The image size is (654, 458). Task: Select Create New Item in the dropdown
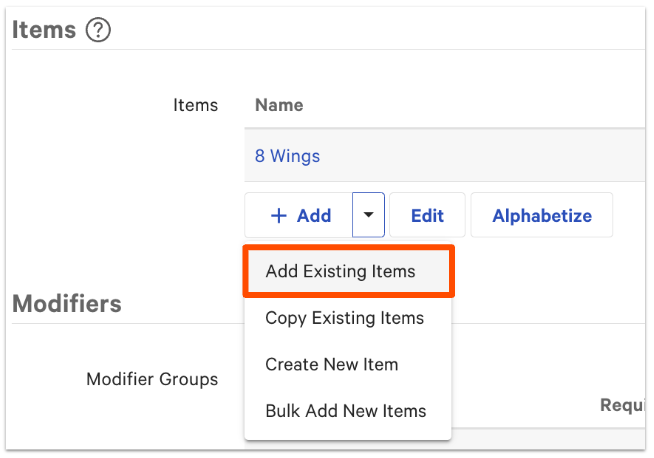point(331,365)
